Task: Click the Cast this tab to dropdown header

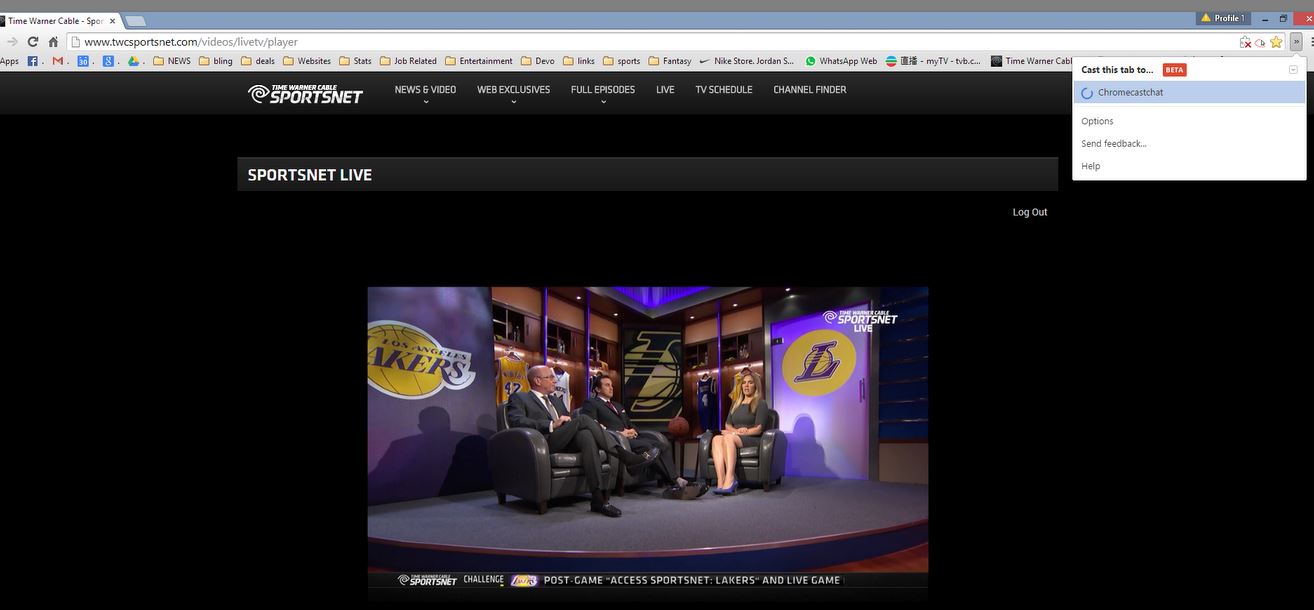Action: pos(1117,70)
